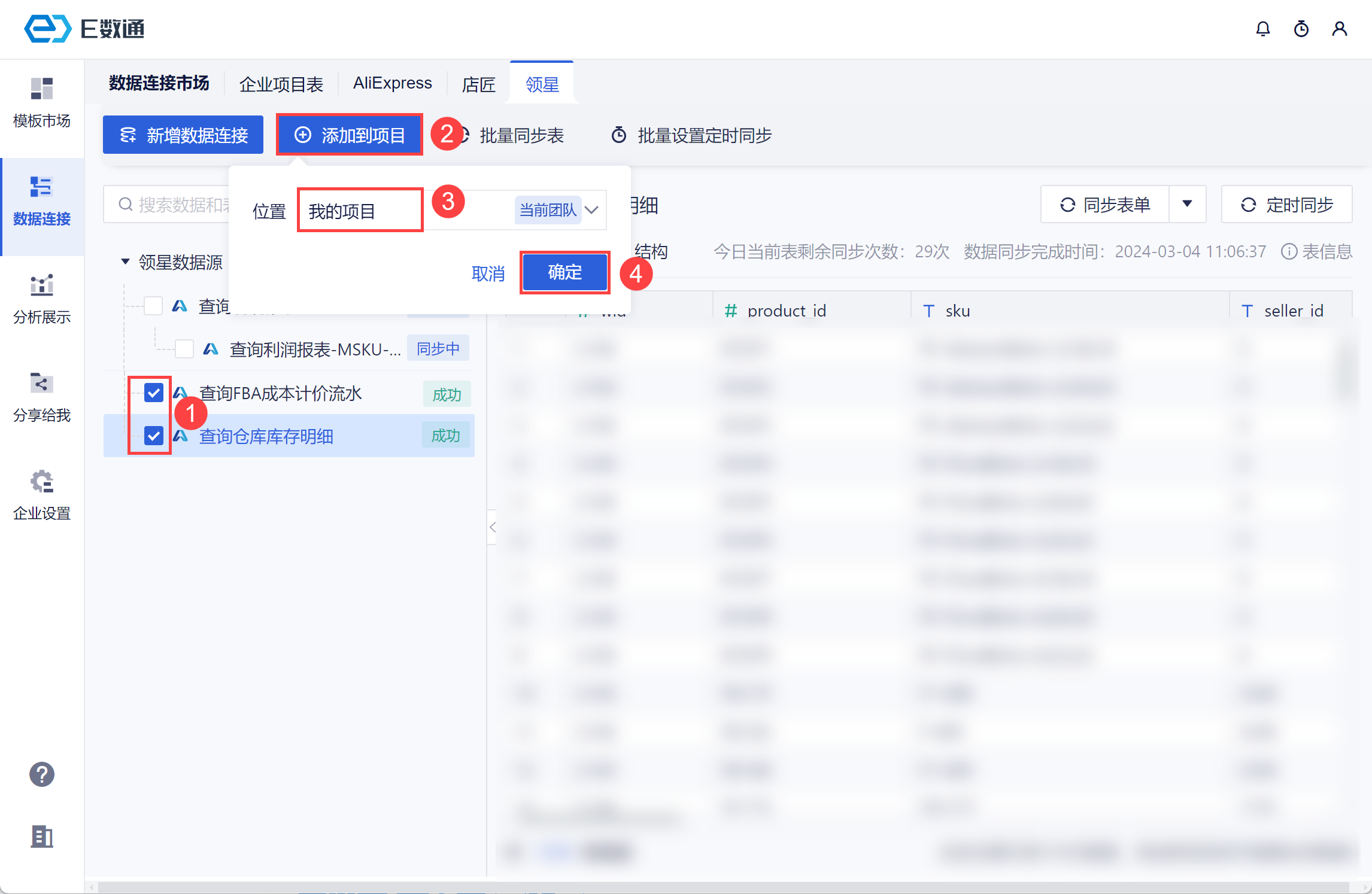The height and width of the screenshot is (894, 1372).
Task: Collapse 领星数据源 tree node
Action: [125, 261]
